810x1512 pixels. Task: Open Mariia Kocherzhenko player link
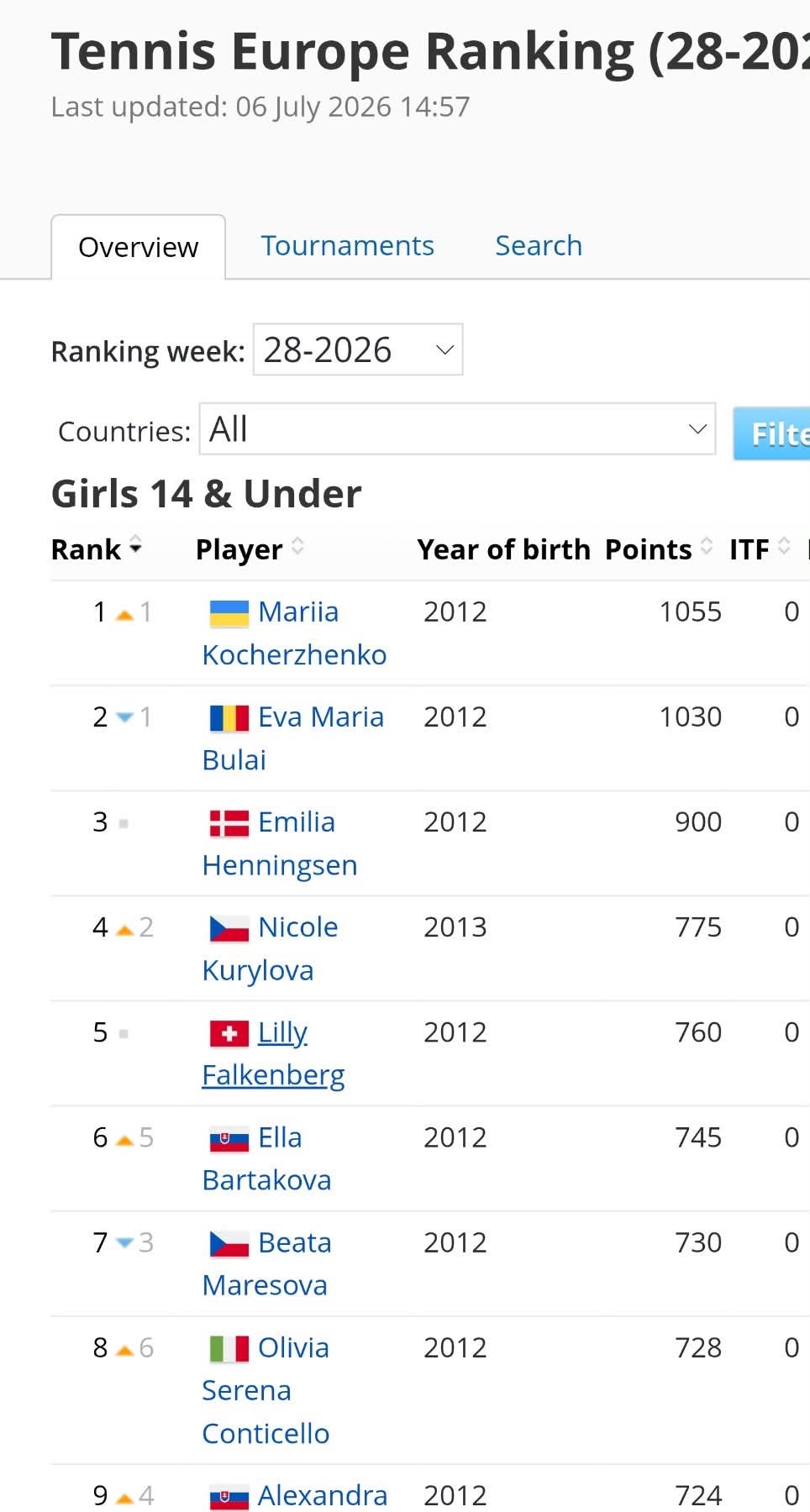pyautogui.click(x=294, y=633)
